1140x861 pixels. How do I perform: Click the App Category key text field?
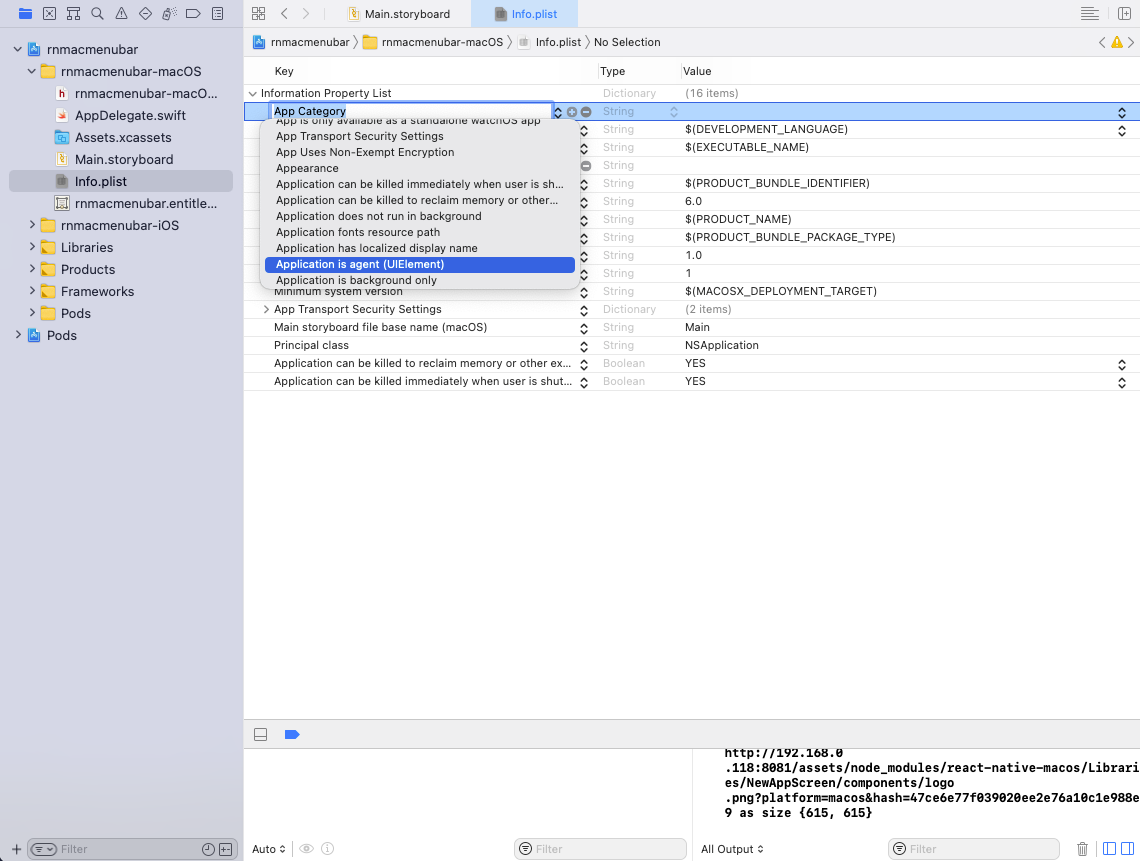point(411,111)
